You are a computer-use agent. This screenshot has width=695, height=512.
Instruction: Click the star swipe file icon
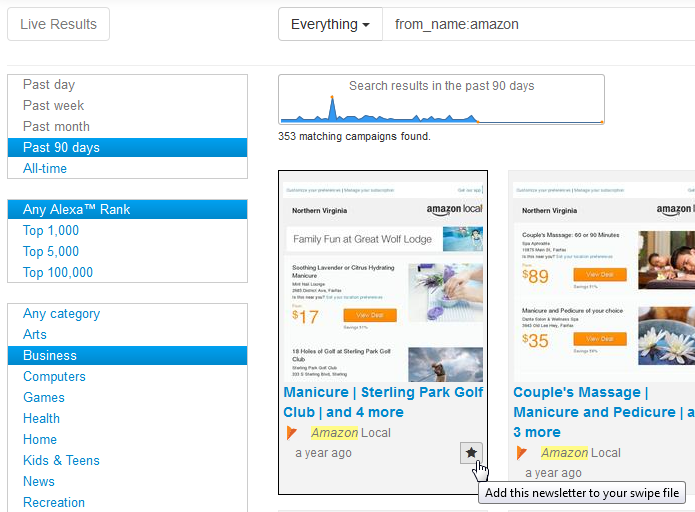pos(471,453)
